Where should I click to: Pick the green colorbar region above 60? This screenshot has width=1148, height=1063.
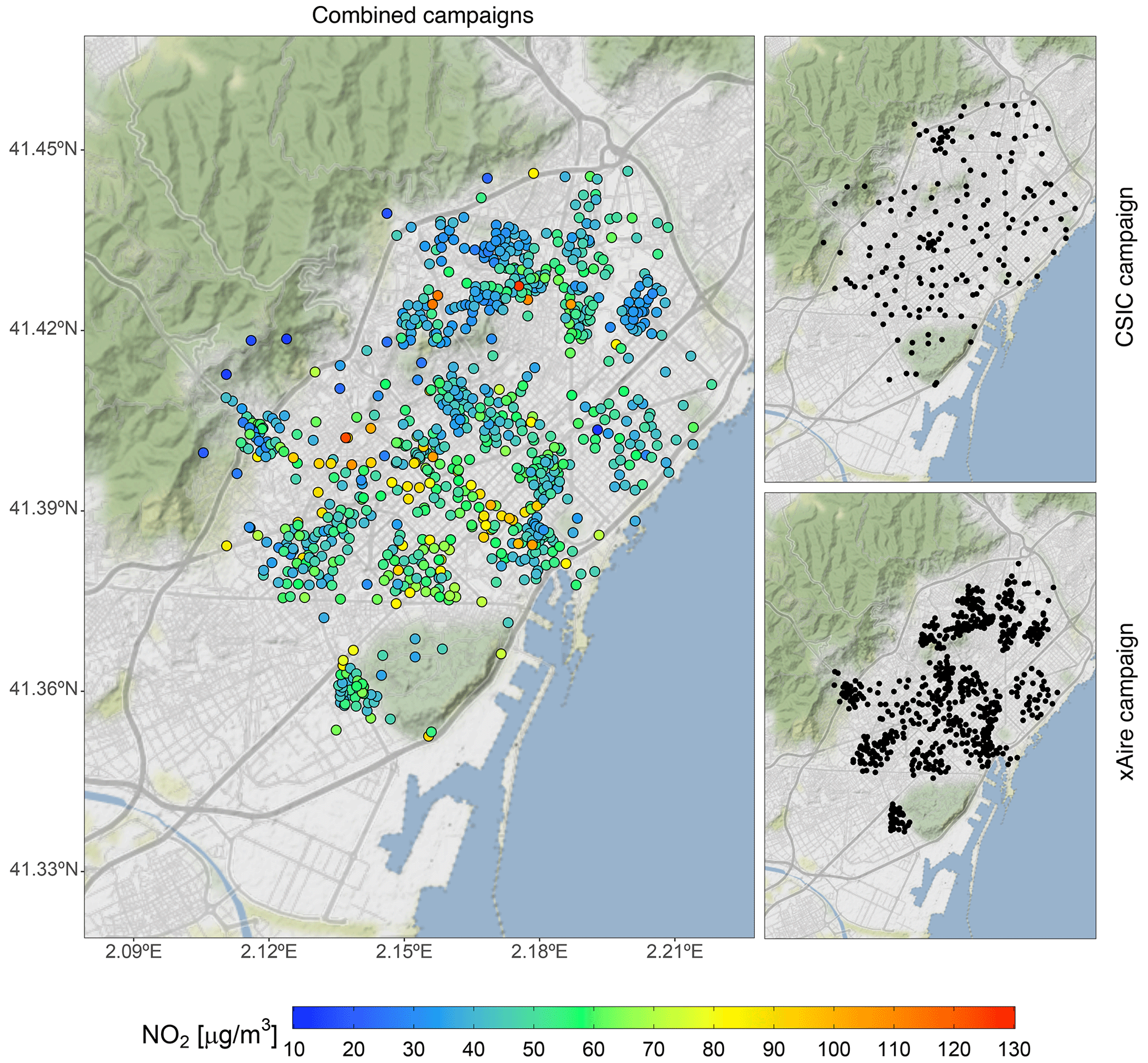coord(594,1017)
